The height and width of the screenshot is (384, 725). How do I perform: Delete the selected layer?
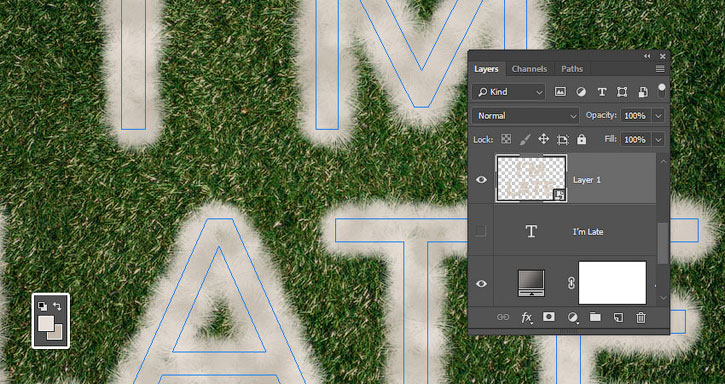point(641,317)
